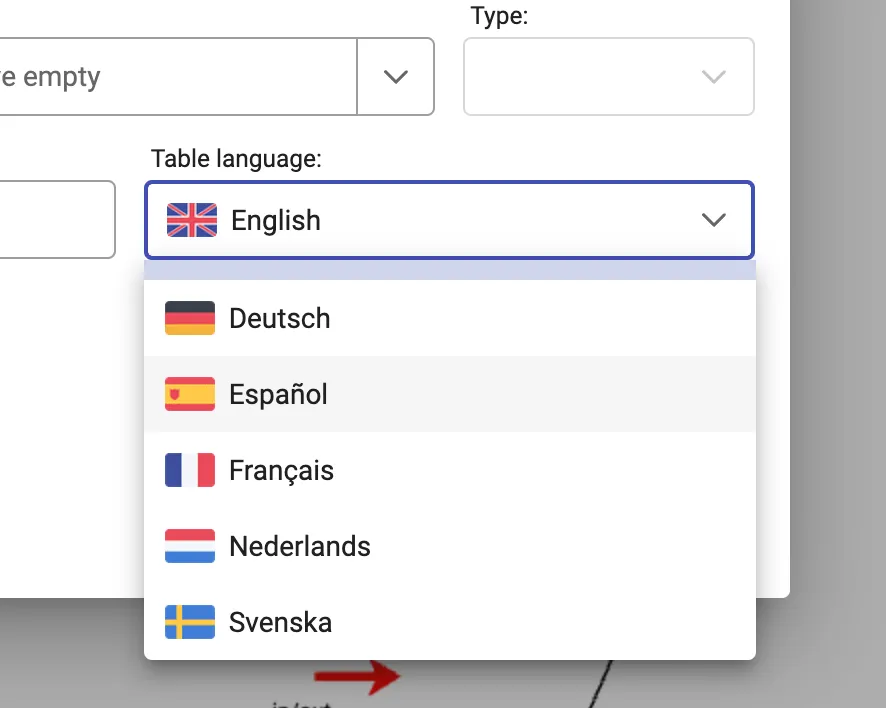Image resolution: width=886 pixels, height=708 pixels.
Task: Click the Spanish flag icon
Action: [x=189, y=394]
